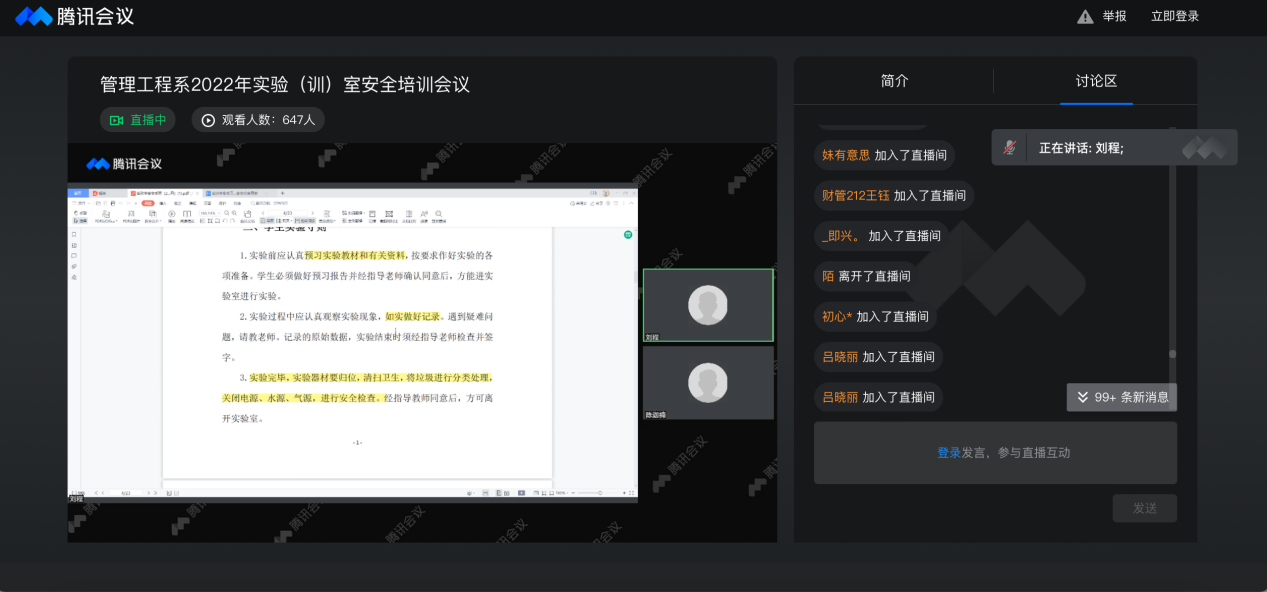Click the chat message input area
The width and height of the screenshot is (1267, 592).
(x=995, y=453)
